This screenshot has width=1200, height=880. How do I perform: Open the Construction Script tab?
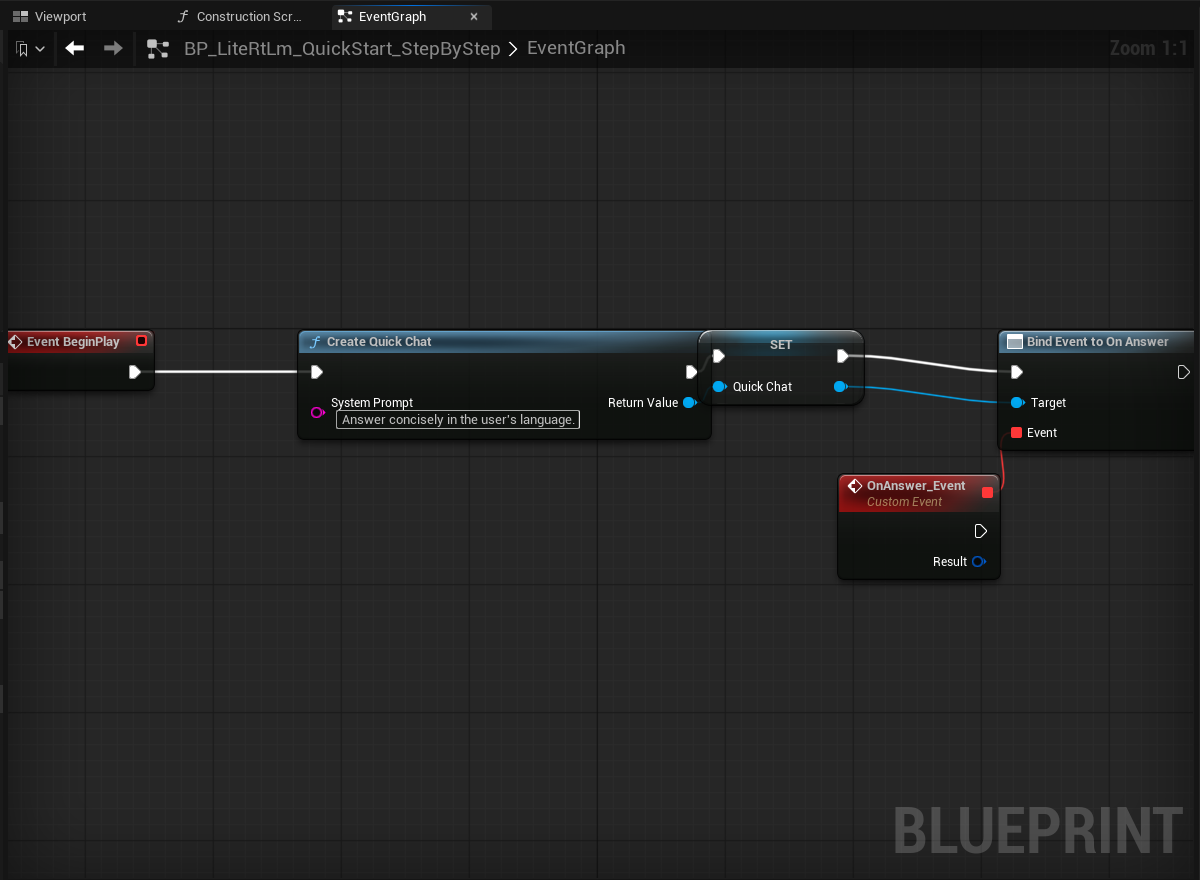point(240,16)
